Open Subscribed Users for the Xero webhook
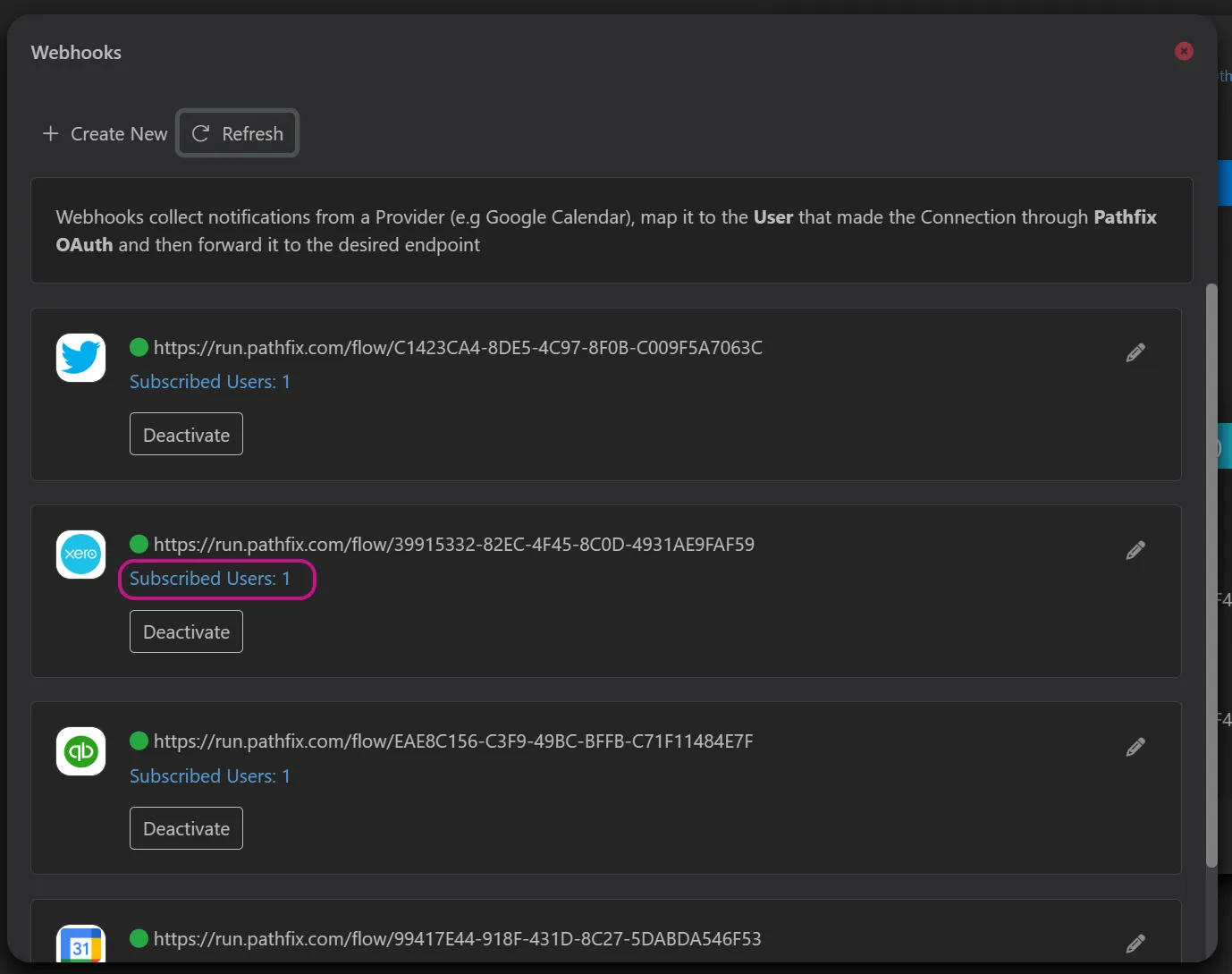This screenshot has height=974, width=1232. [x=210, y=579]
